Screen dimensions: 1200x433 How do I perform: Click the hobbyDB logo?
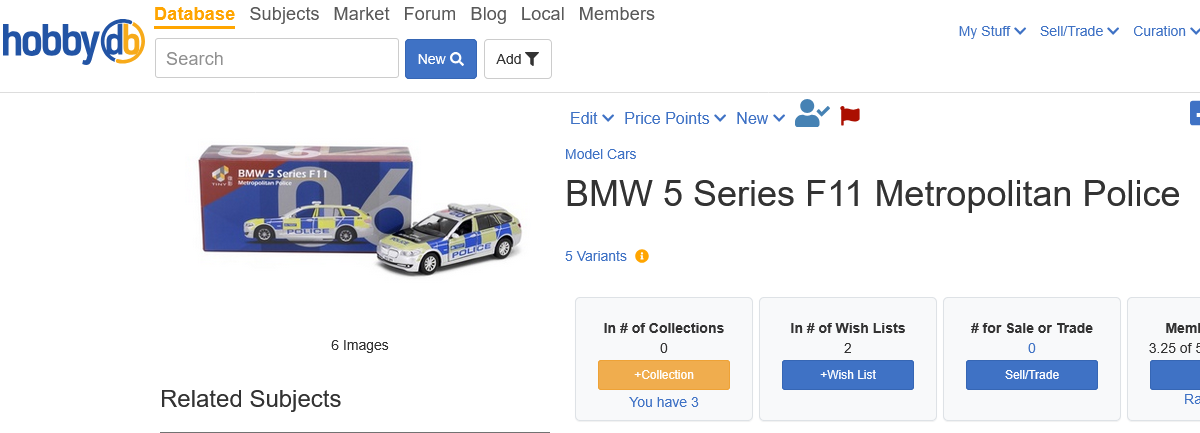72,40
